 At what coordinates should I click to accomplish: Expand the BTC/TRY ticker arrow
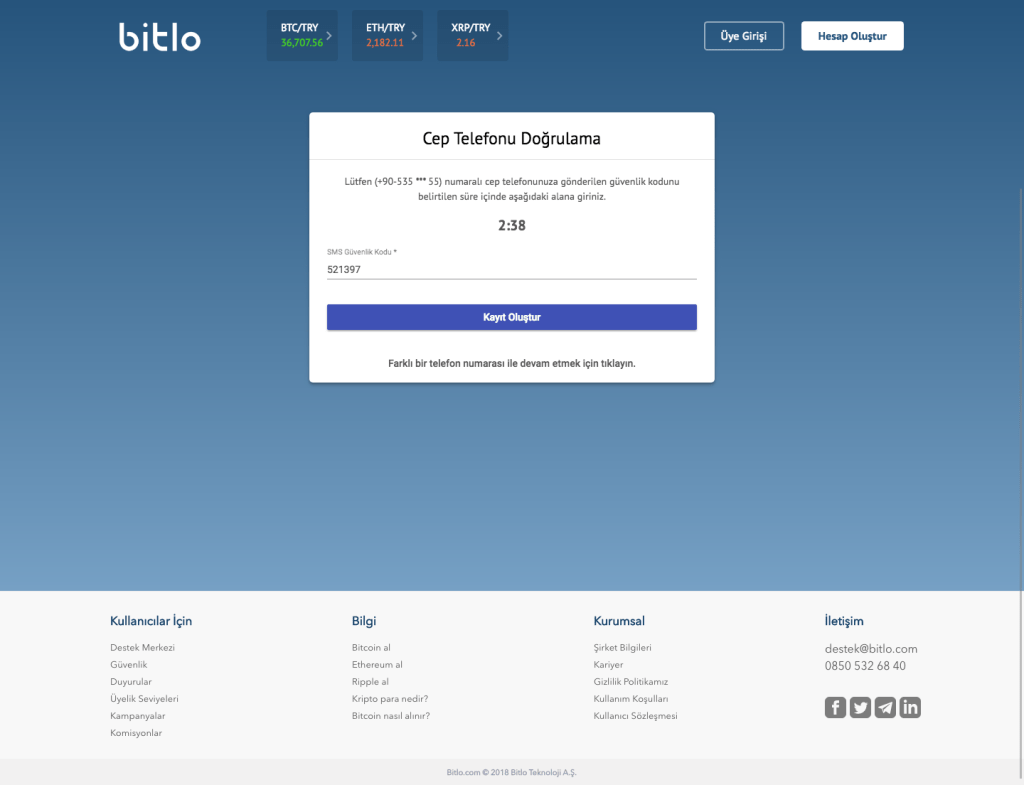[x=330, y=36]
